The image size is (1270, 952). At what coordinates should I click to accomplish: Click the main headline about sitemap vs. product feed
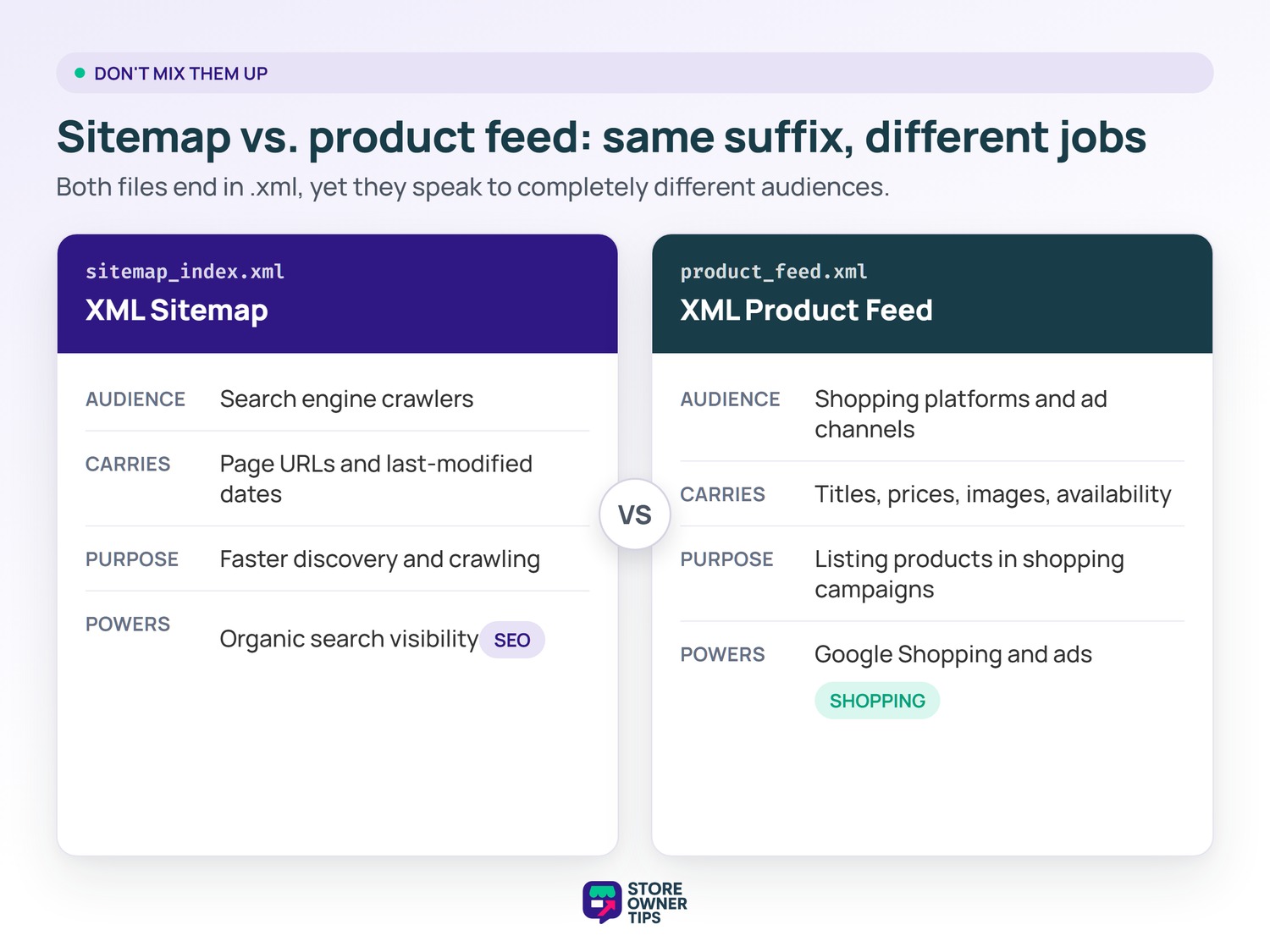(x=601, y=137)
